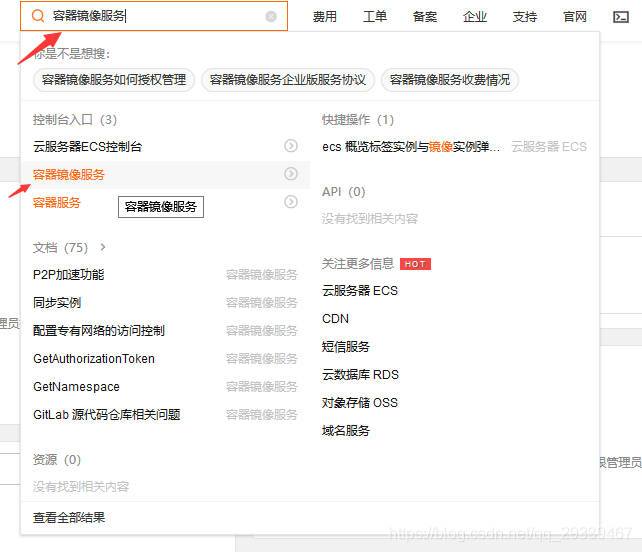Open 配置专有网络的访问控制 document

click(99, 330)
